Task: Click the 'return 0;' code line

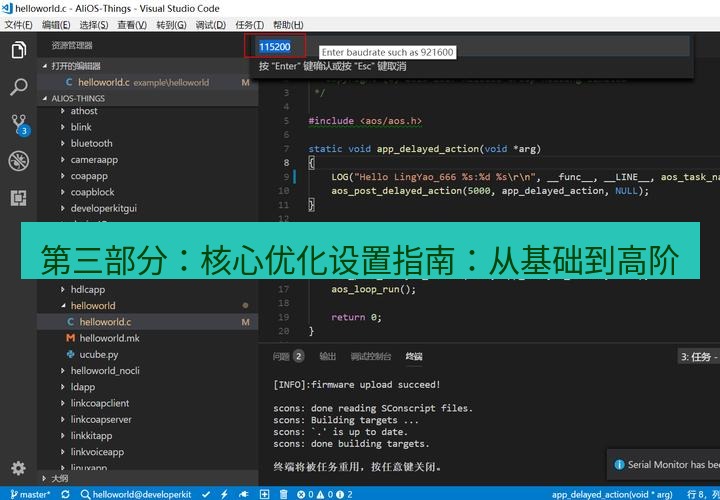Action: [356, 317]
